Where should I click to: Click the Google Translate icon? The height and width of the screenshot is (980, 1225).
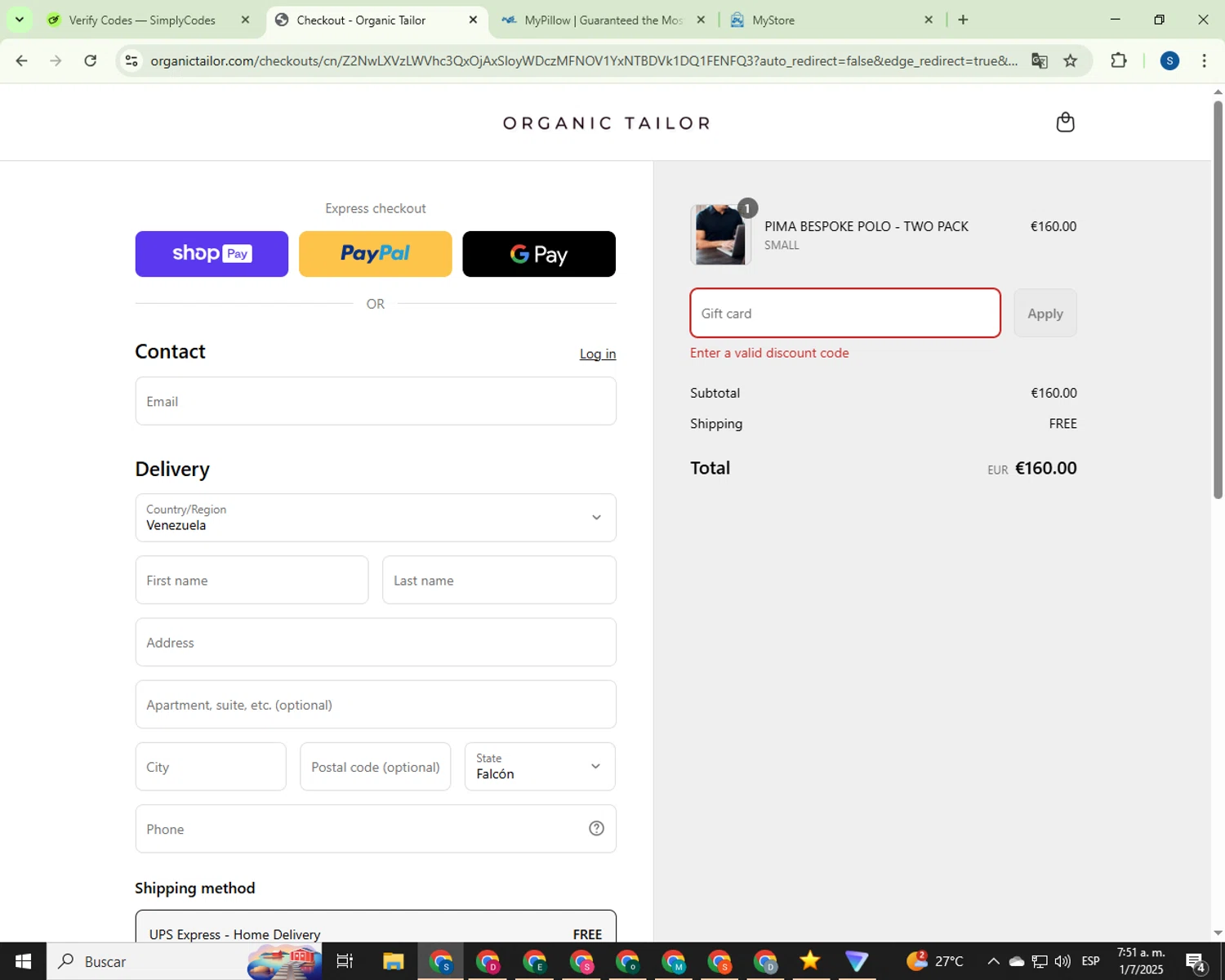1039,60
